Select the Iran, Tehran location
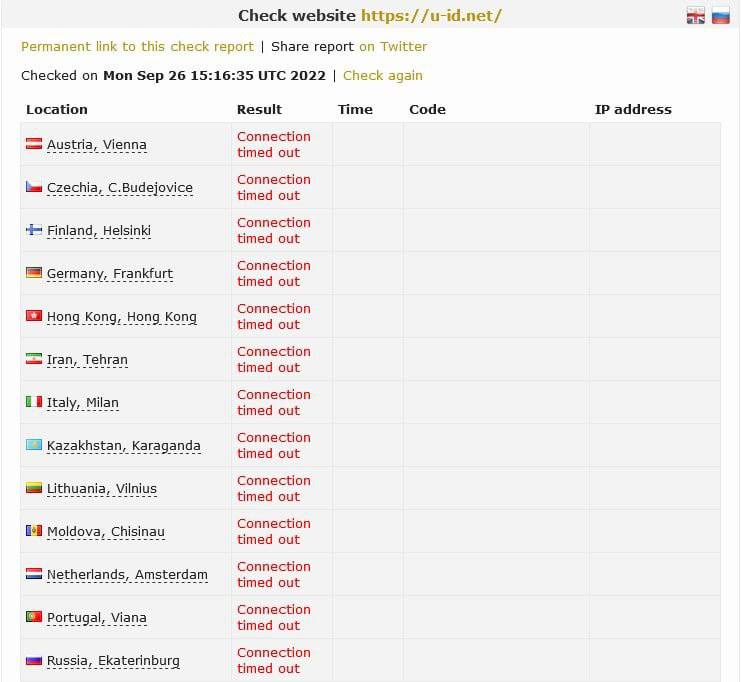Image resolution: width=741 pixels, height=682 pixels. [x=87, y=360]
